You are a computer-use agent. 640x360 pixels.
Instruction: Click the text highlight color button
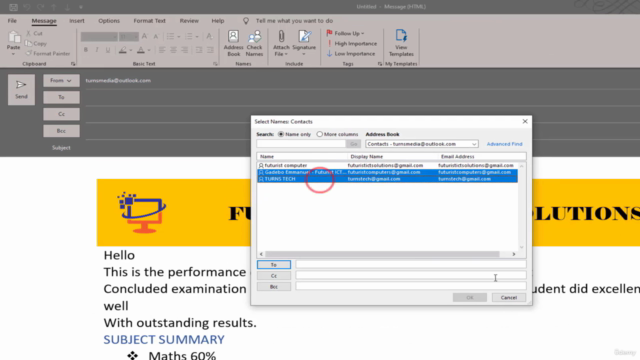[122, 50]
